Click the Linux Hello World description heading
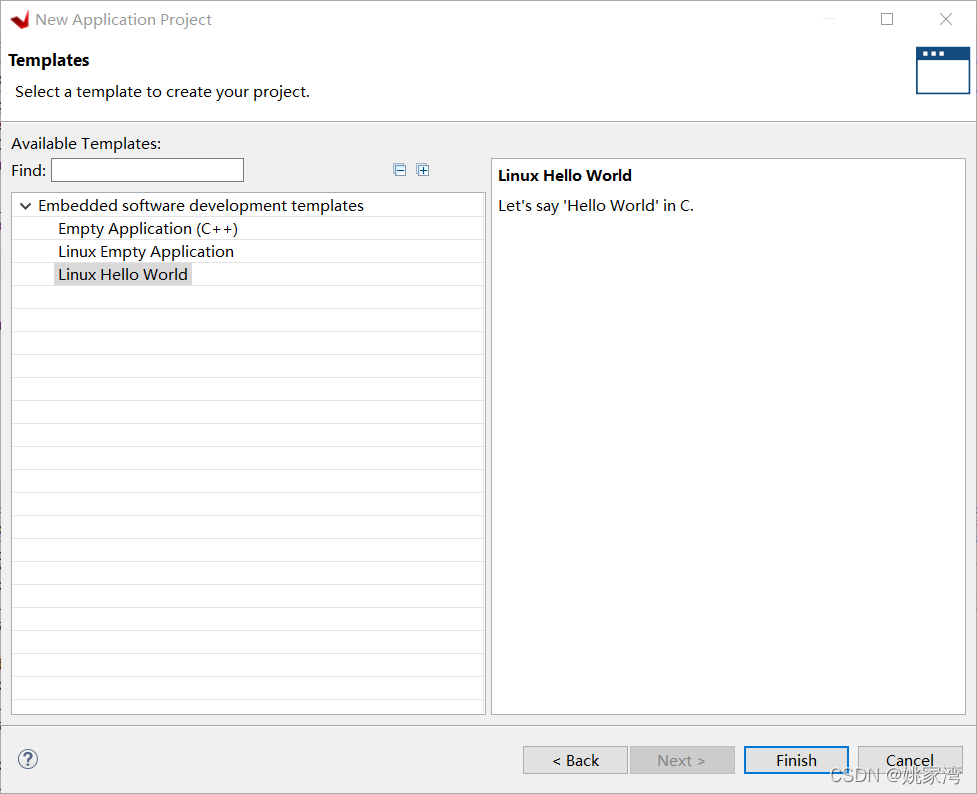This screenshot has height=794, width=977. 565,176
